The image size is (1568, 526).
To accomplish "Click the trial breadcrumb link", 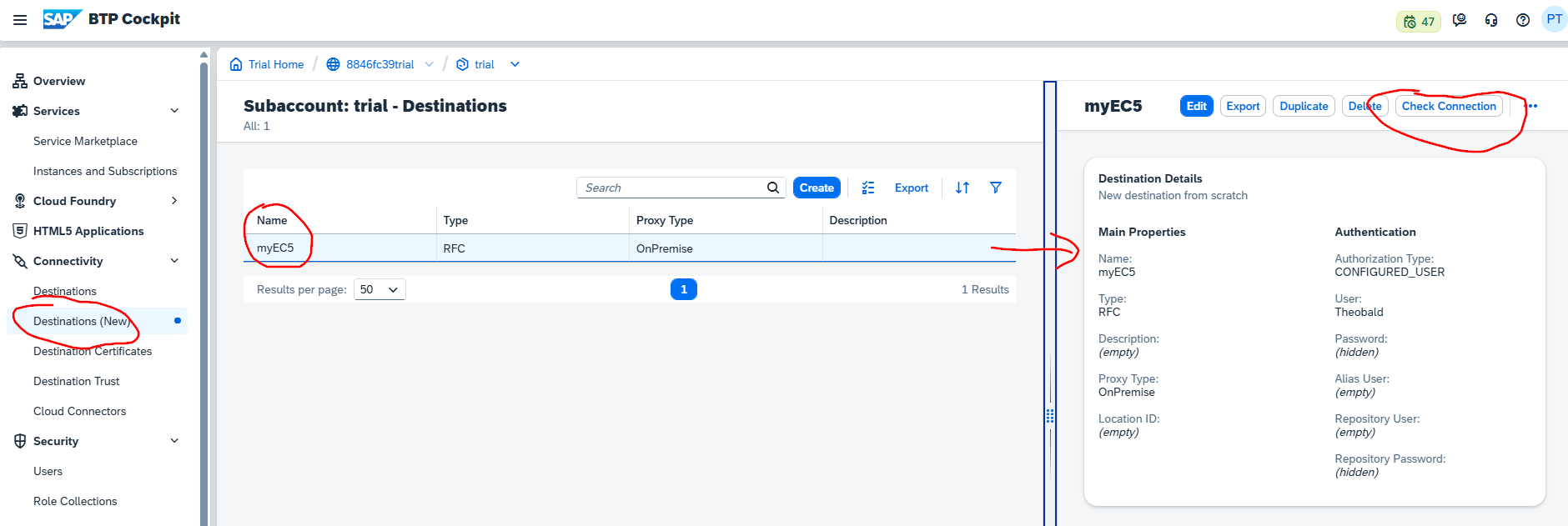I will (x=485, y=64).
